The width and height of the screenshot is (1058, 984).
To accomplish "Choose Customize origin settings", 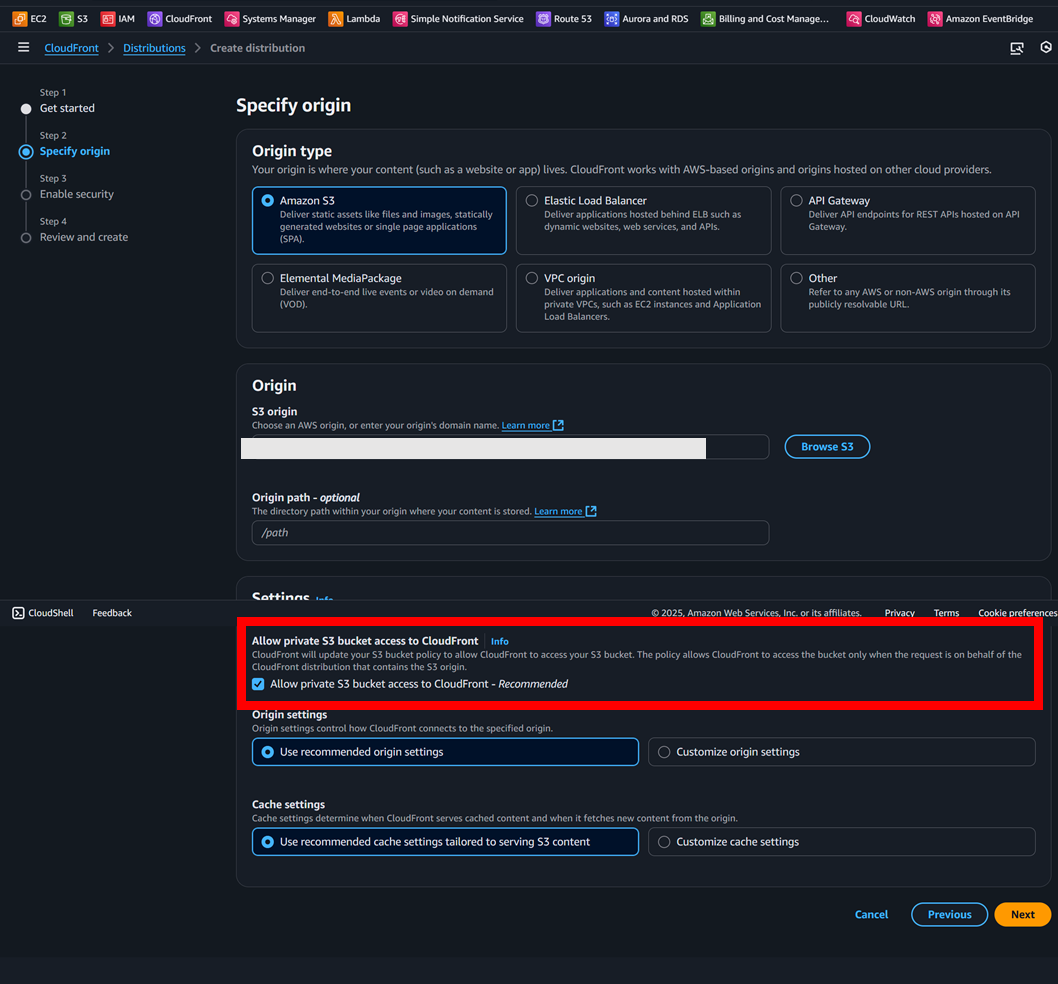I will pyautogui.click(x=841, y=752).
